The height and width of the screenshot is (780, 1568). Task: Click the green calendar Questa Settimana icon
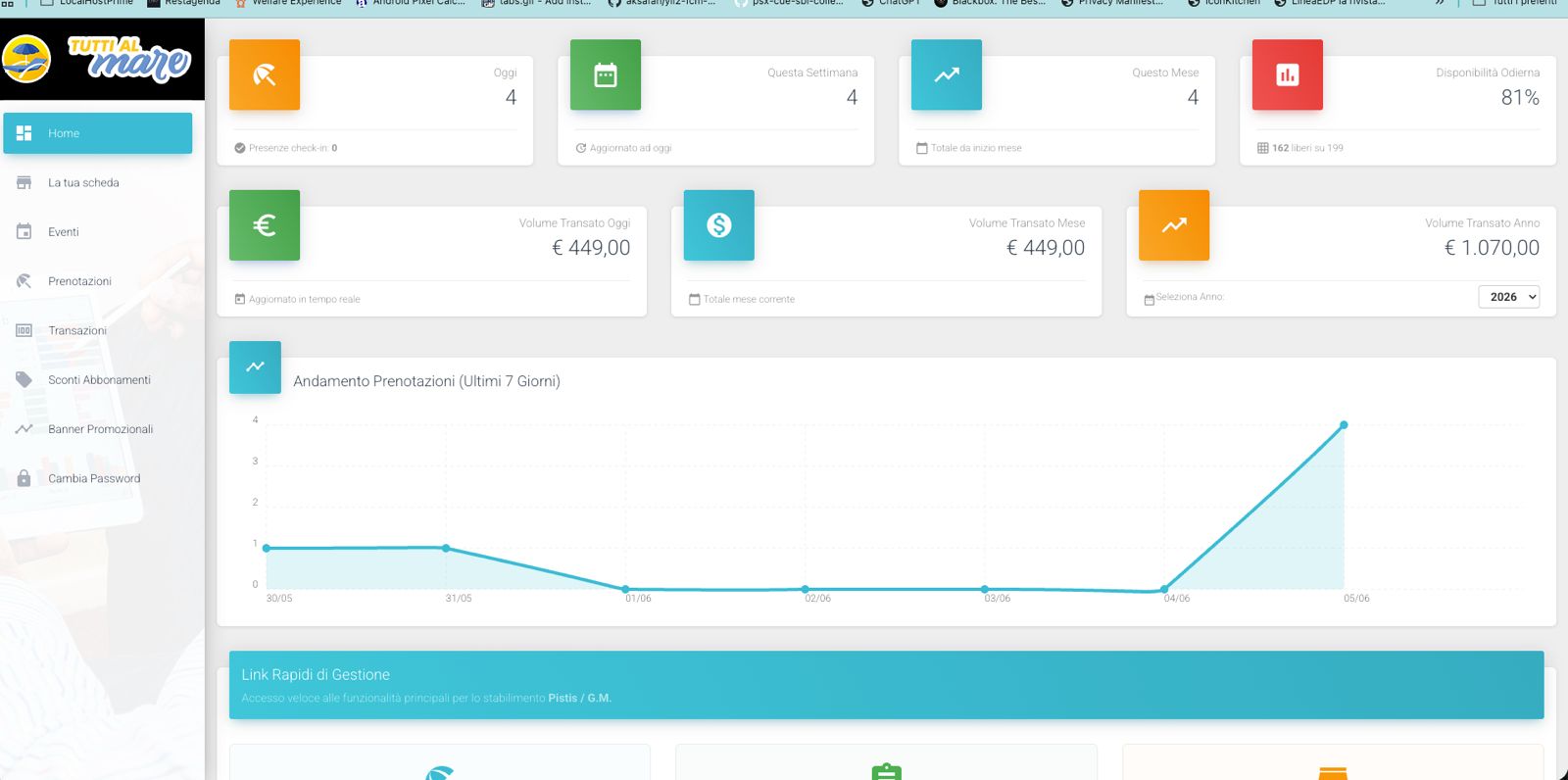pyautogui.click(x=606, y=74)
